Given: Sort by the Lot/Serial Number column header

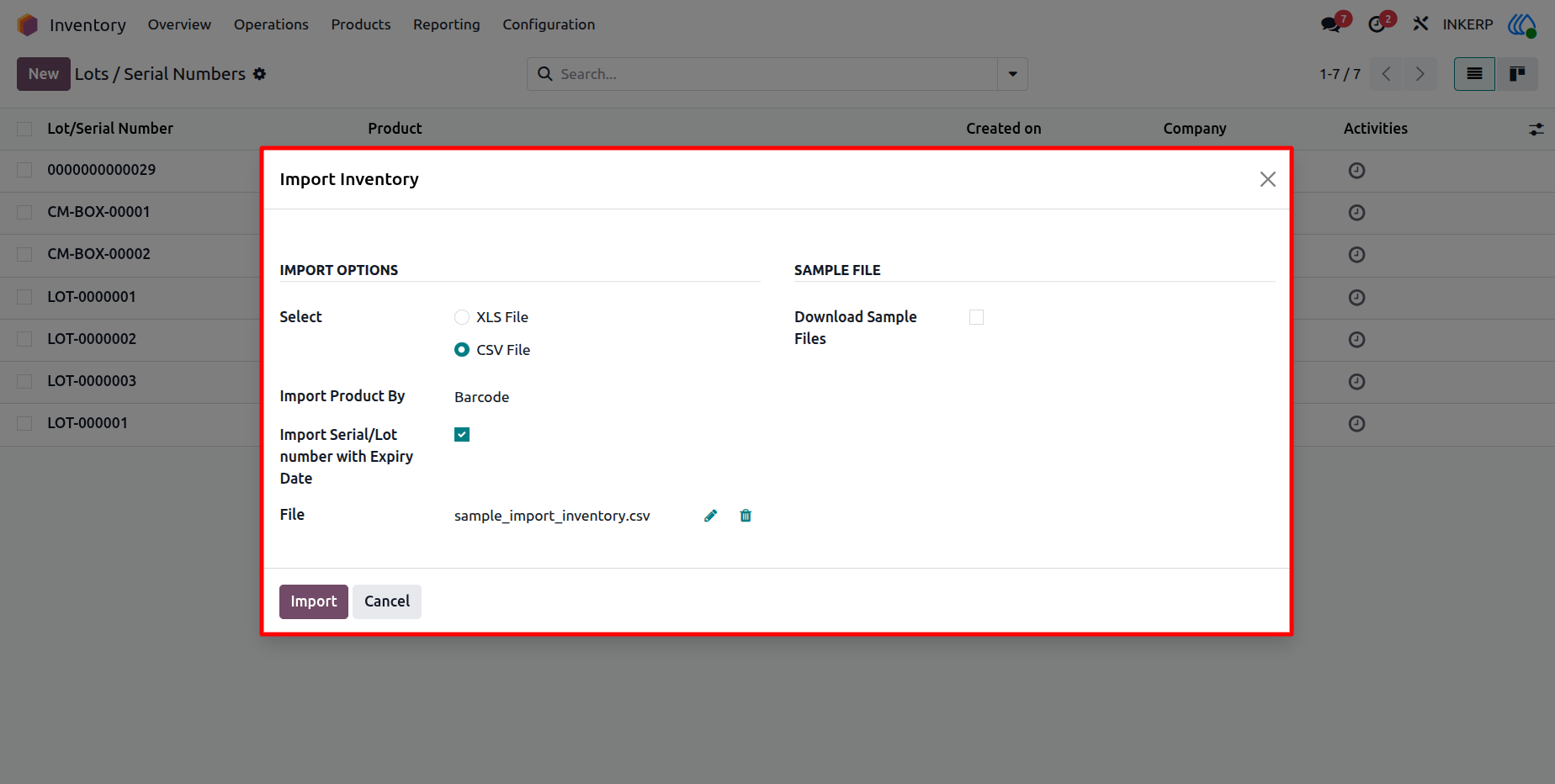Looking at the screenshot, I should (x=110, y=129).
